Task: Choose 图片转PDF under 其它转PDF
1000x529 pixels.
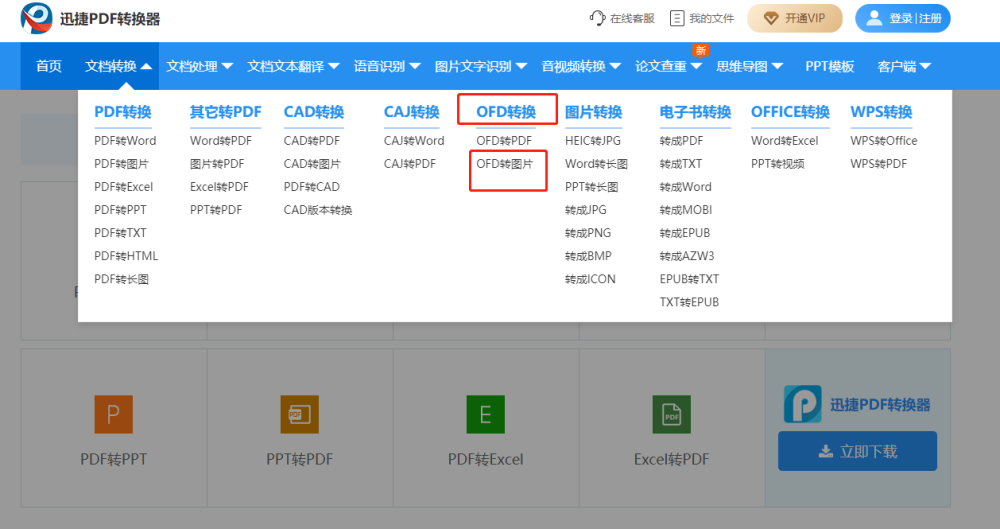Action: click(217, 164)
